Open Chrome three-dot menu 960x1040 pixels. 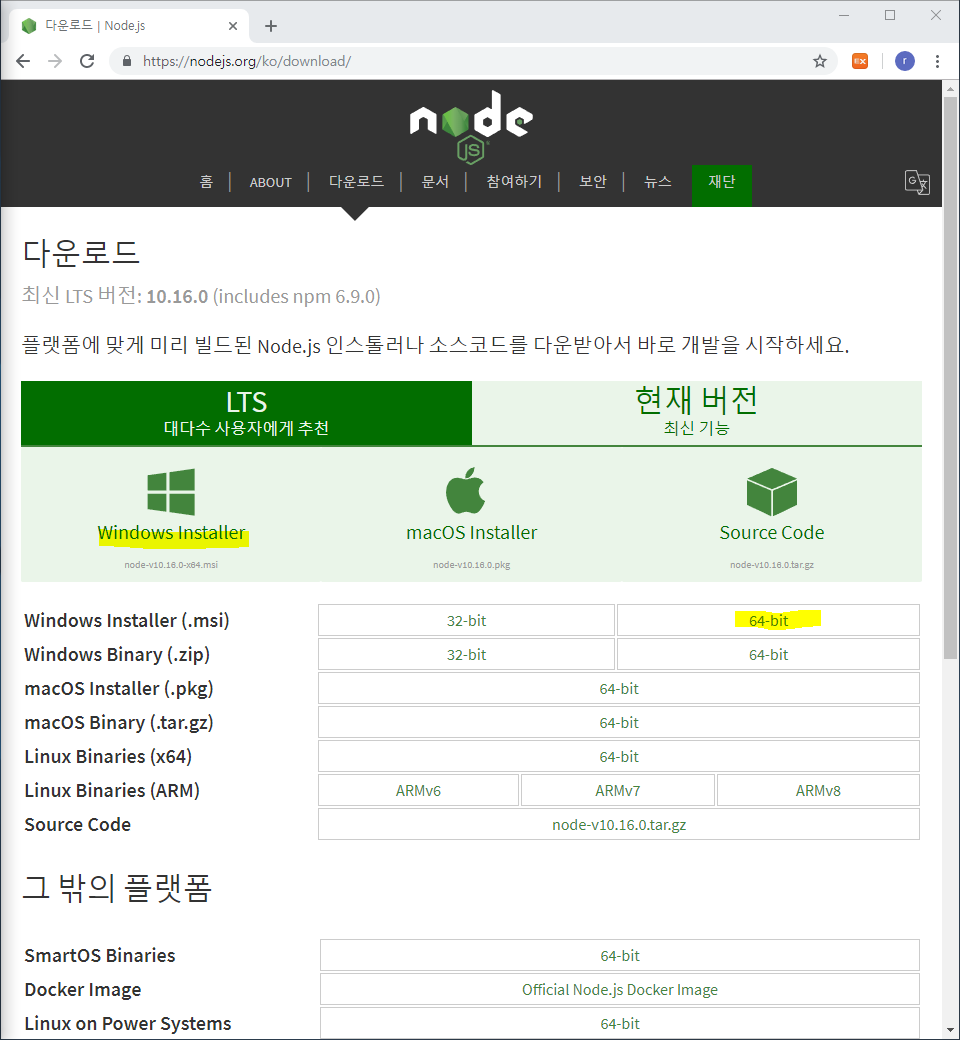[x=937, y=61]
